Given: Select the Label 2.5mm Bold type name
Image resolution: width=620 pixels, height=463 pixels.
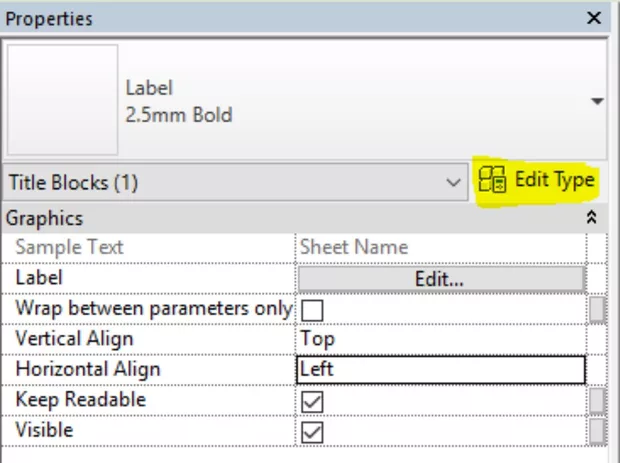Looking at the screenshot, I should tap(178, 102).
